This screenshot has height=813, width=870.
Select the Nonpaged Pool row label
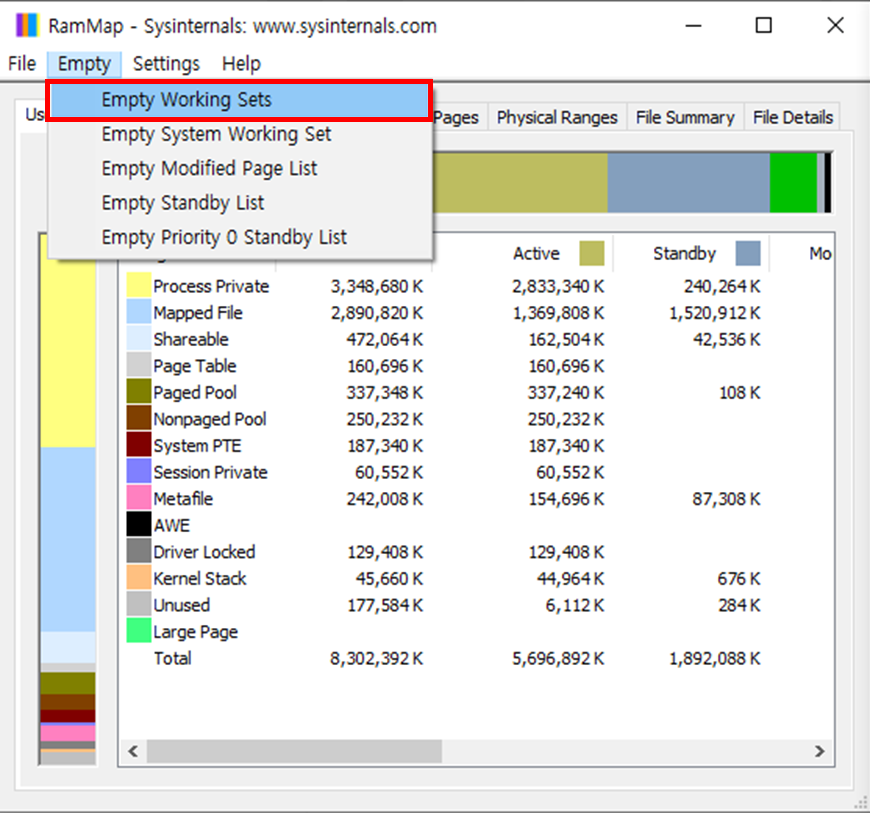coord(210,420)
